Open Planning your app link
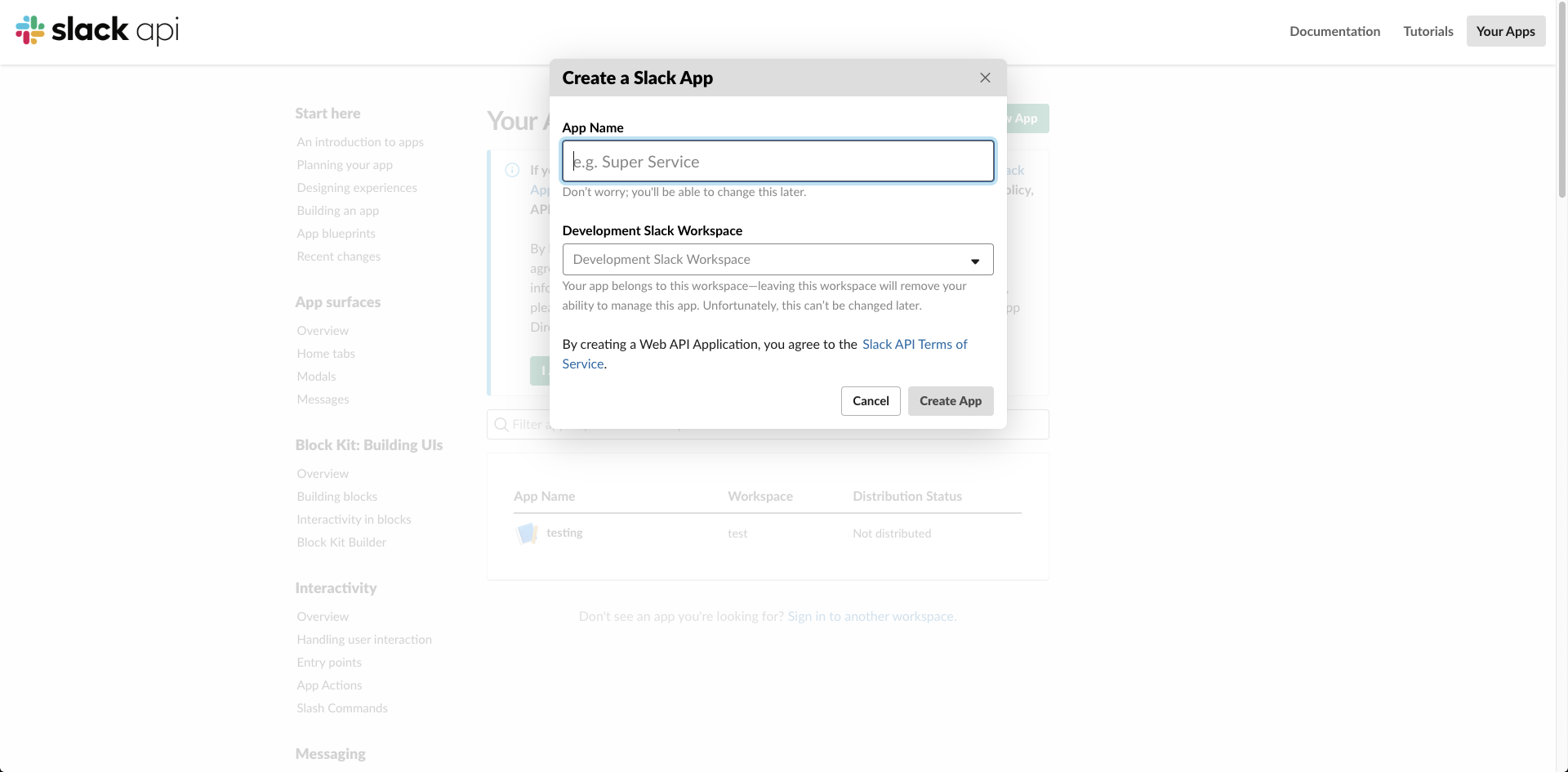Viewport: 1568px width, 772px height. (x=345, y=165)
